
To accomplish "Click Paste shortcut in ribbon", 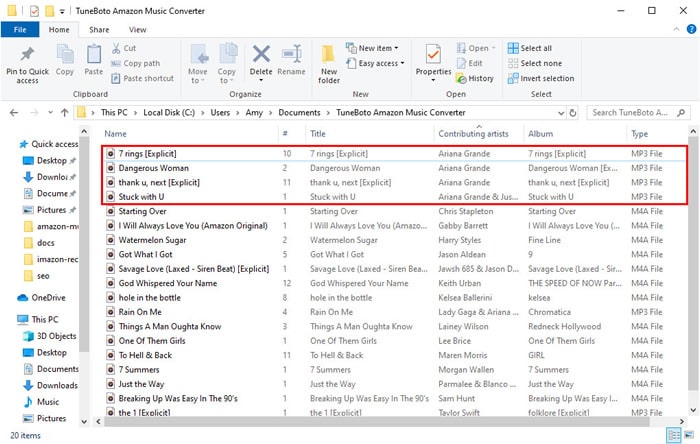I will [142, 78].
